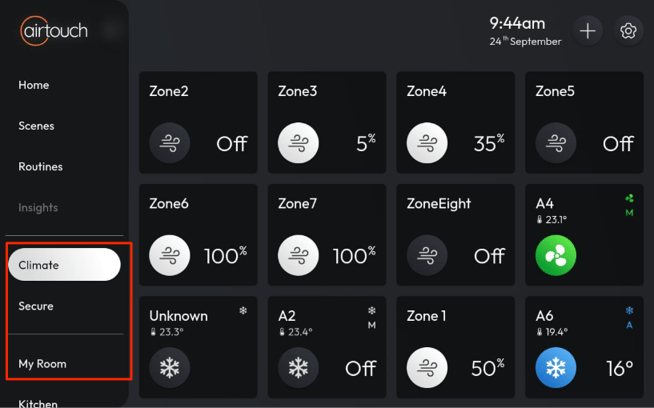Select the Secure sidebar item
The image size is (654, 408).
tap(36, 306)
